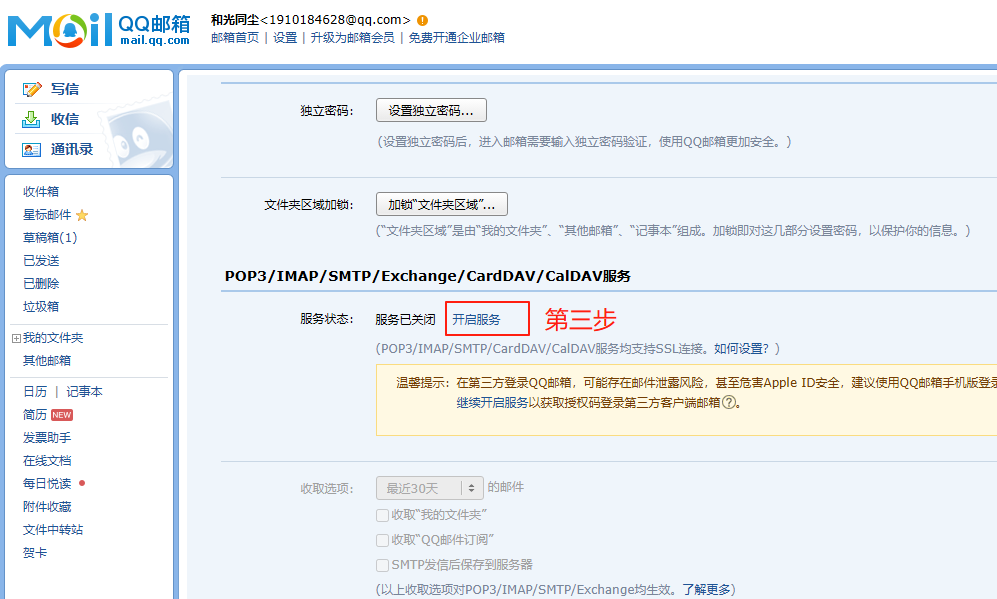The height and width of the screenshot is (599, 997).
Task: Click the help question mark icon in tip
Action: 729,403
